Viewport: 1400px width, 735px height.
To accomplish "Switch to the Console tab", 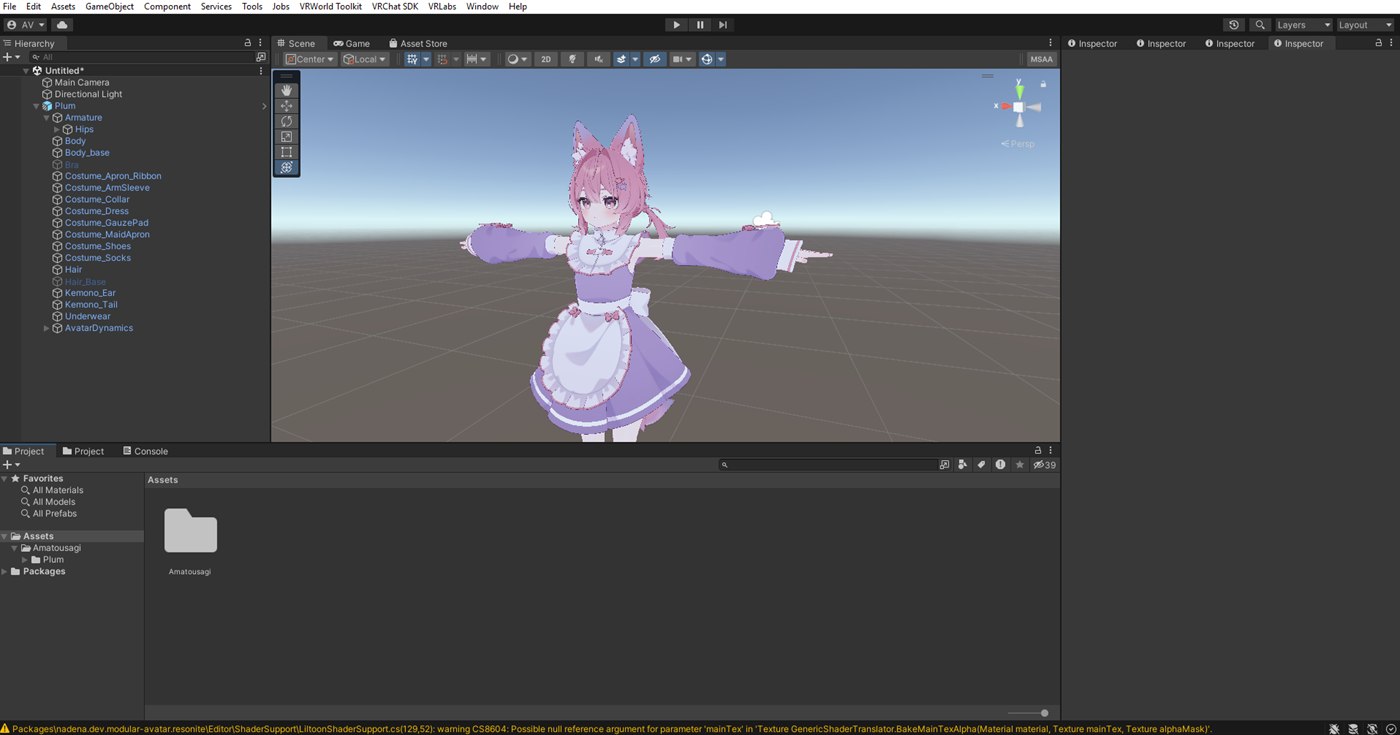I will pyautogui.click(x=145, y=451).
